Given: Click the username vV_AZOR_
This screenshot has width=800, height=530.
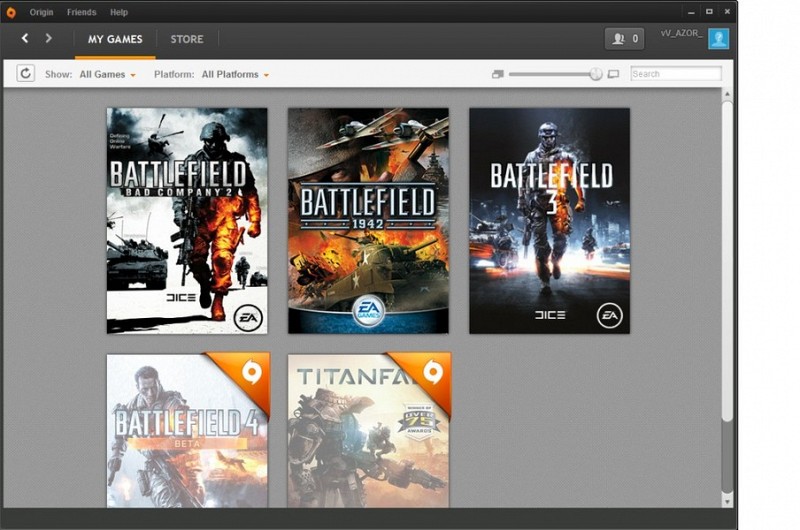Looking at the screenshot, I should pyautogui.click(x=682, y=34).
